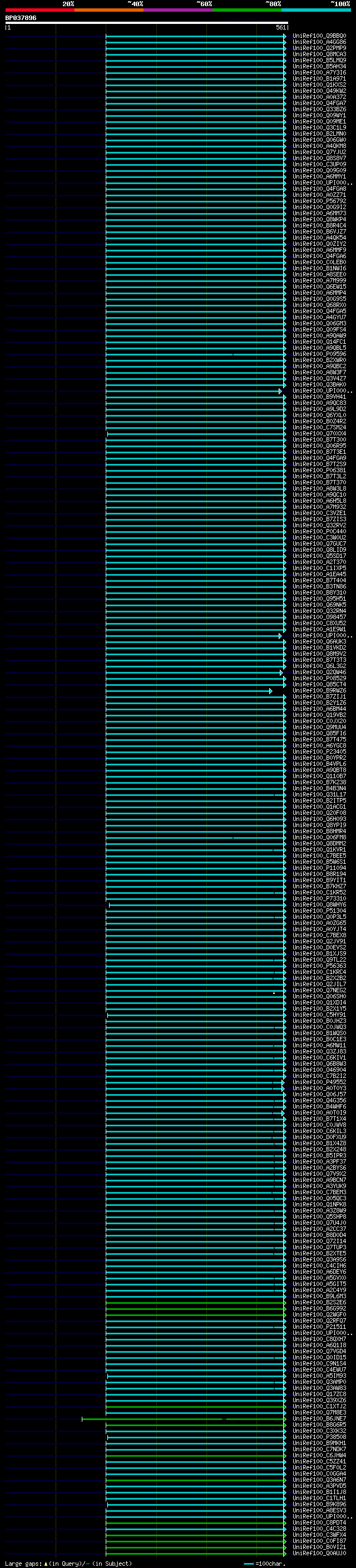Select hit label UniRef100_Q7YJU2

(x=319, y=152)
